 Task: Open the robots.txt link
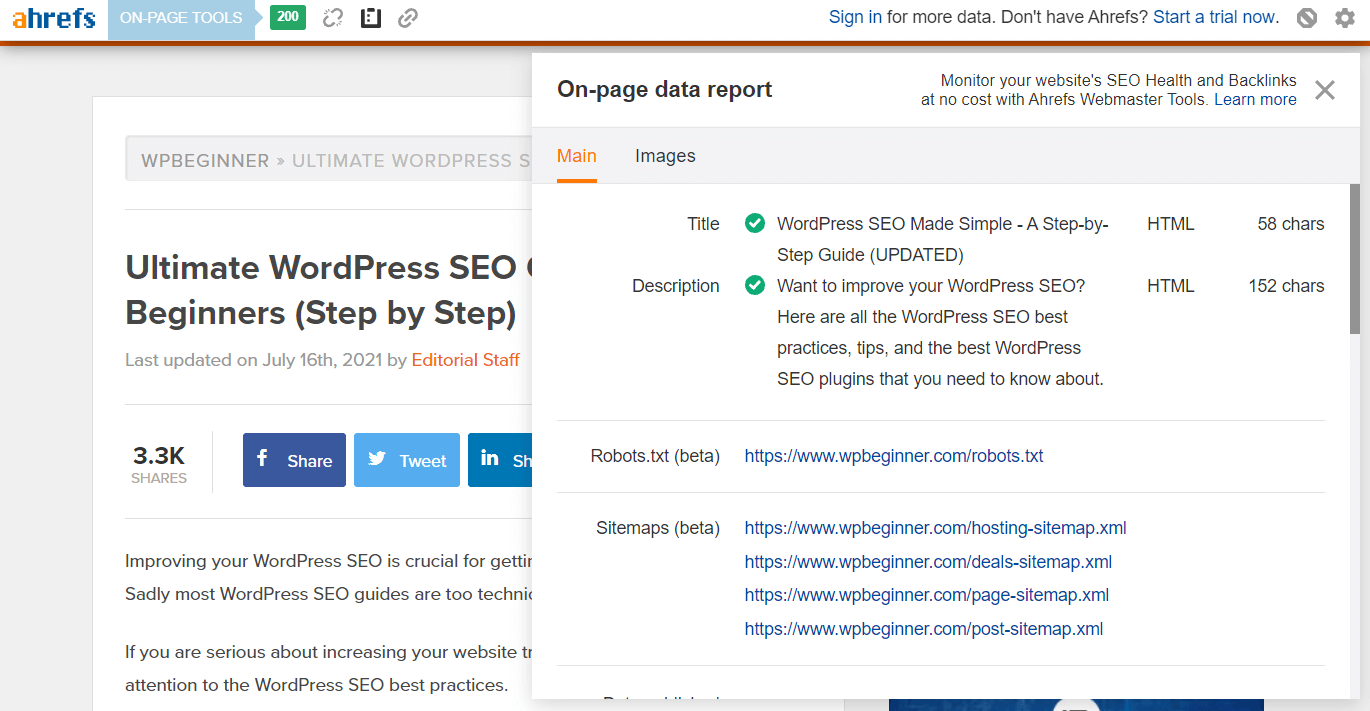click(x=893, y=455)
